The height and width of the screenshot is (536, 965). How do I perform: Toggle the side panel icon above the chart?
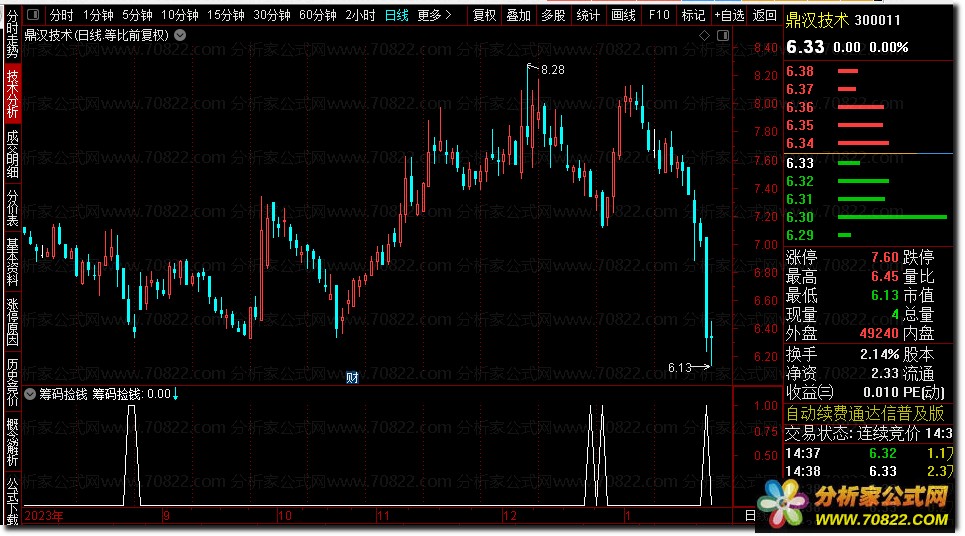[723, 36]
